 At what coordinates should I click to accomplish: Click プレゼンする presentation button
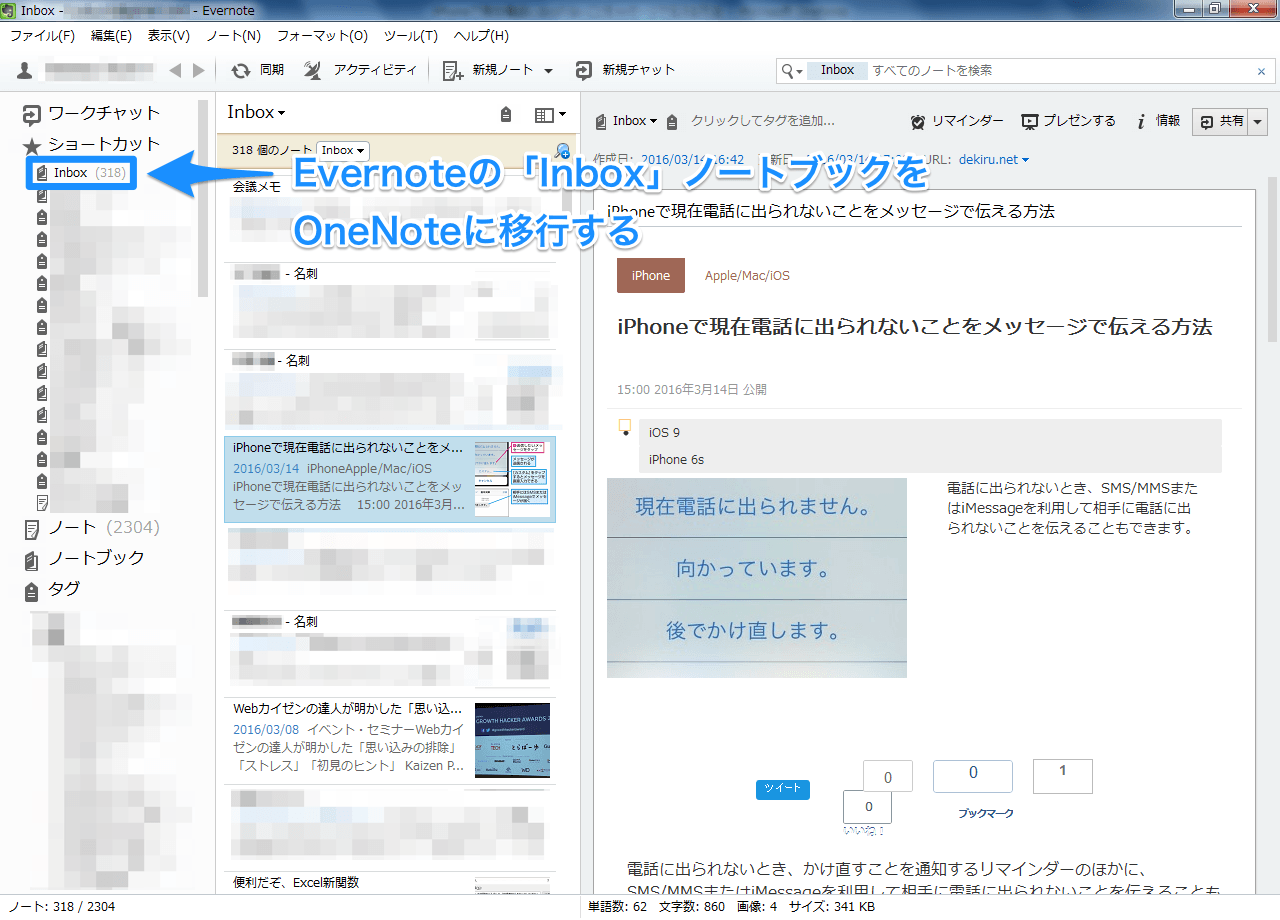click(x=1068, y=121)
